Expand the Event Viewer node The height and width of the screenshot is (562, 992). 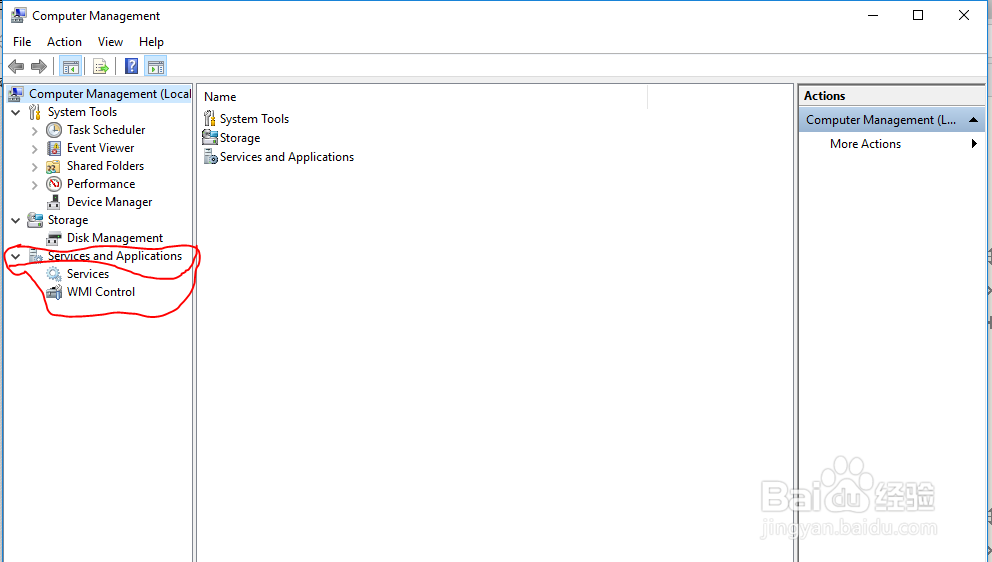[x=35, y=149]
